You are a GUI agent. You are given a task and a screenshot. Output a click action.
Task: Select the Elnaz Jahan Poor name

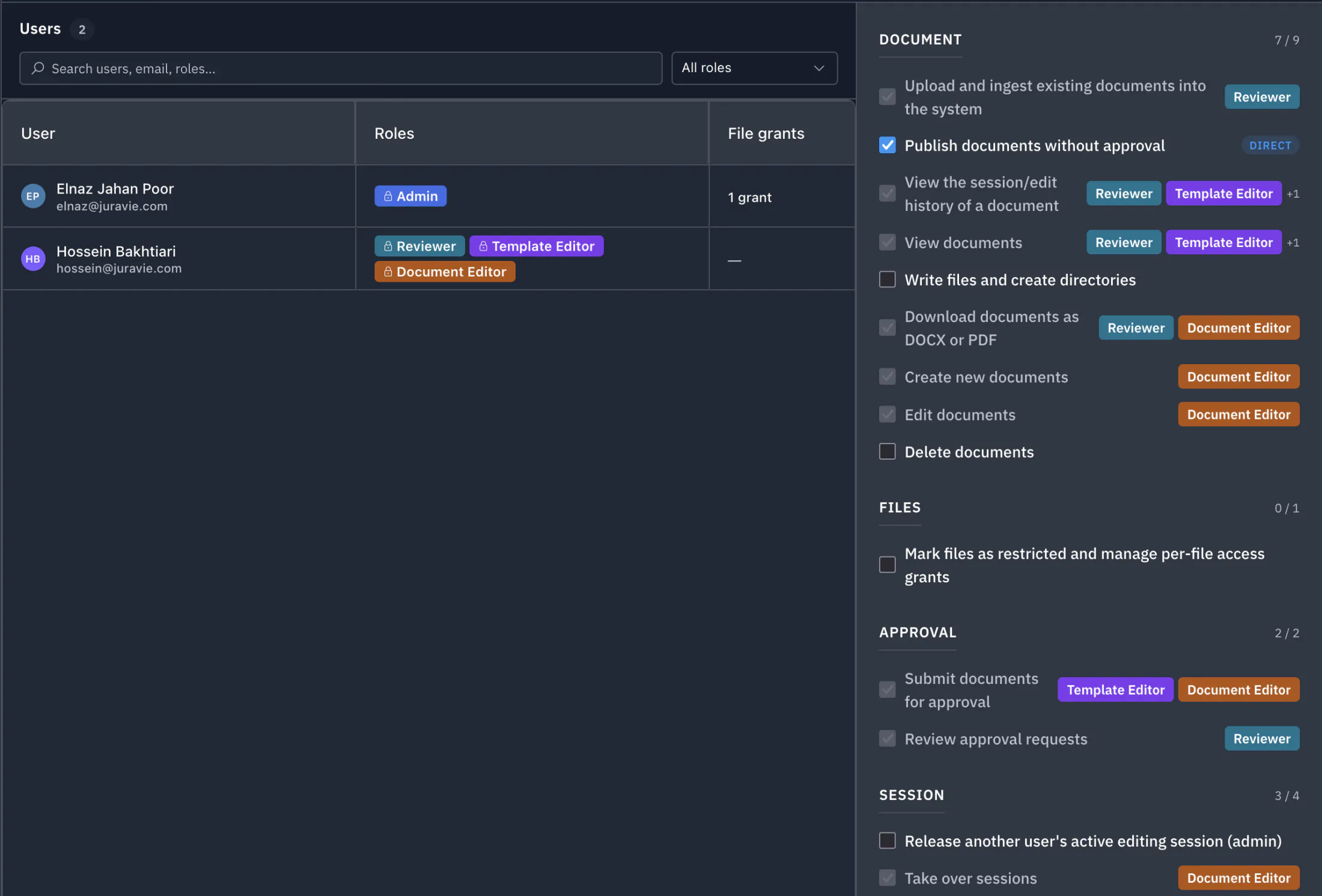coord(115,189)
